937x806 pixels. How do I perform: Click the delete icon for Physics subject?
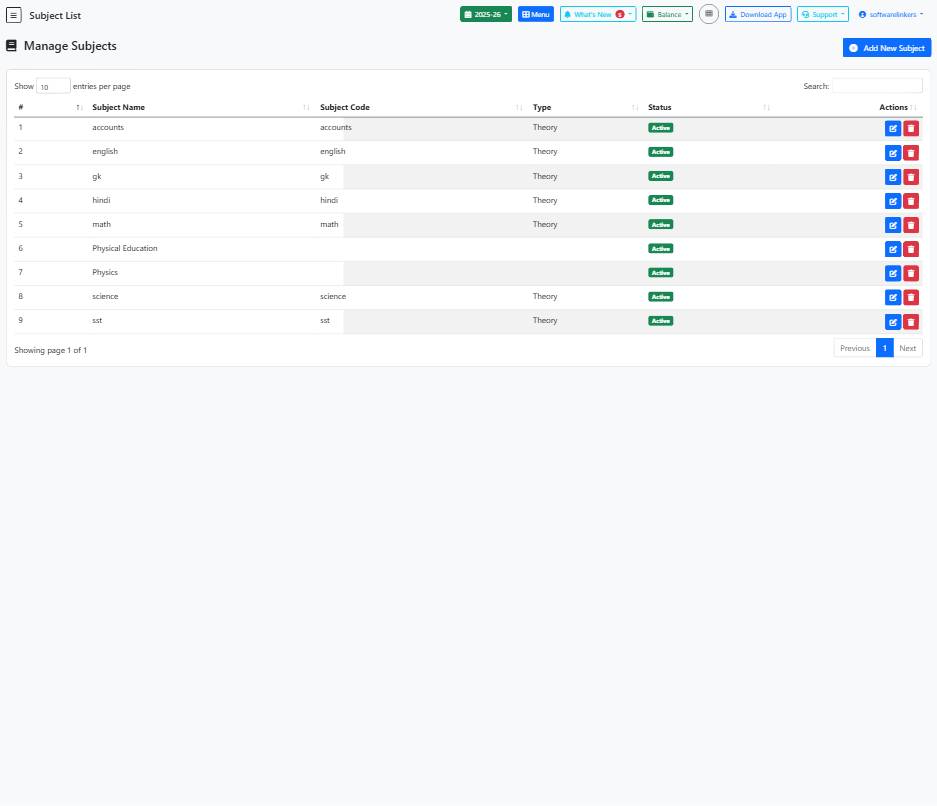coord(911,273)
